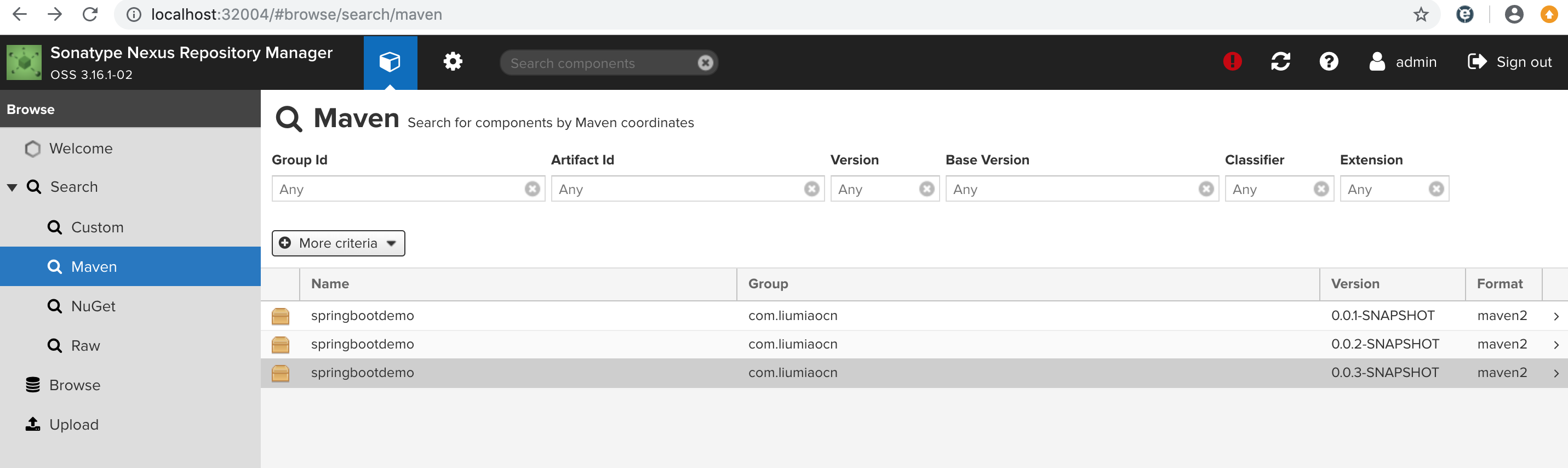The height and width of the screenshot is (468, 1568).
Task: Bookmark this page with the star icon
Action: point(1421,15)
